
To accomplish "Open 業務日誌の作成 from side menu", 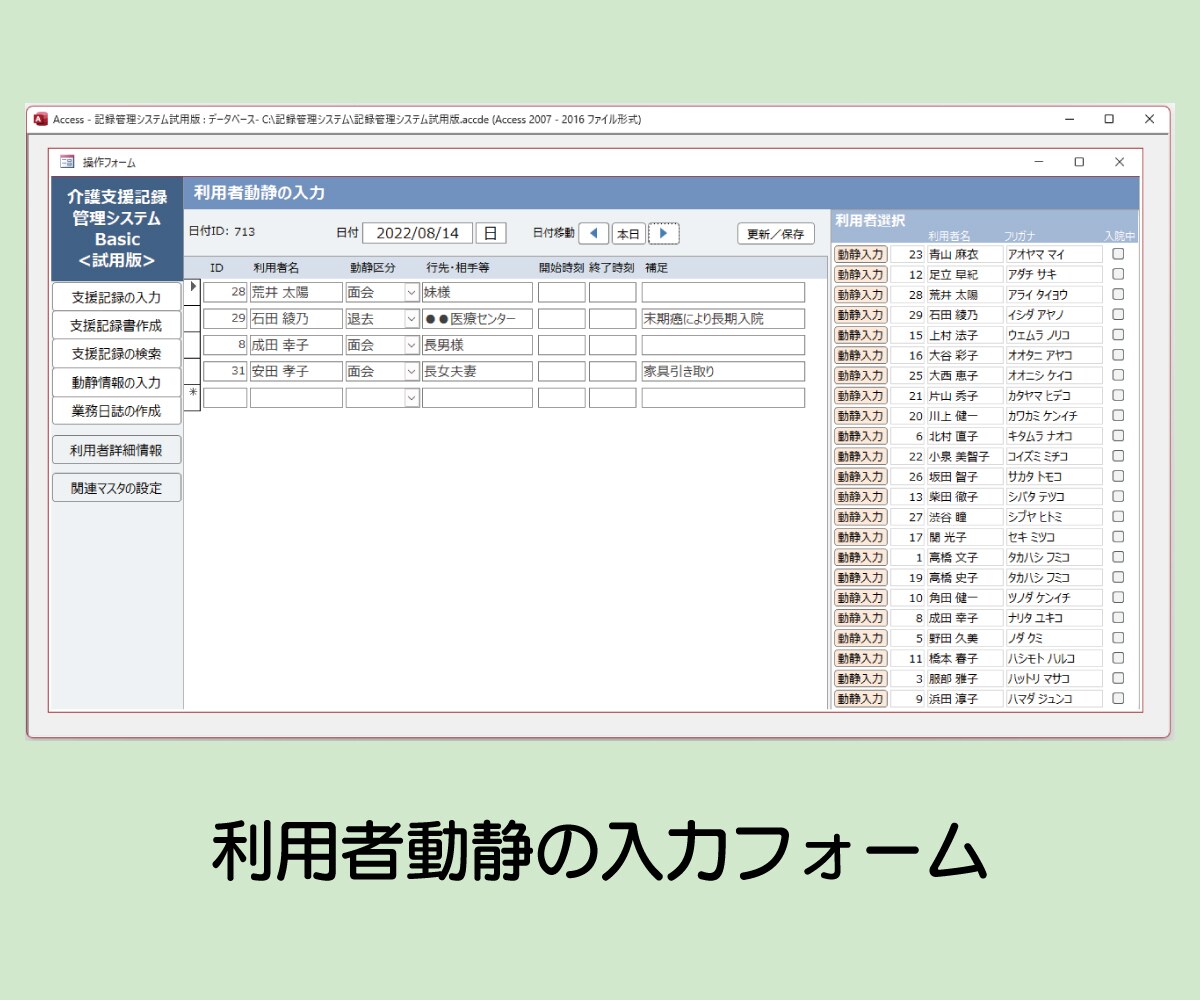I will pyautogui.click(x=116, y=410).
